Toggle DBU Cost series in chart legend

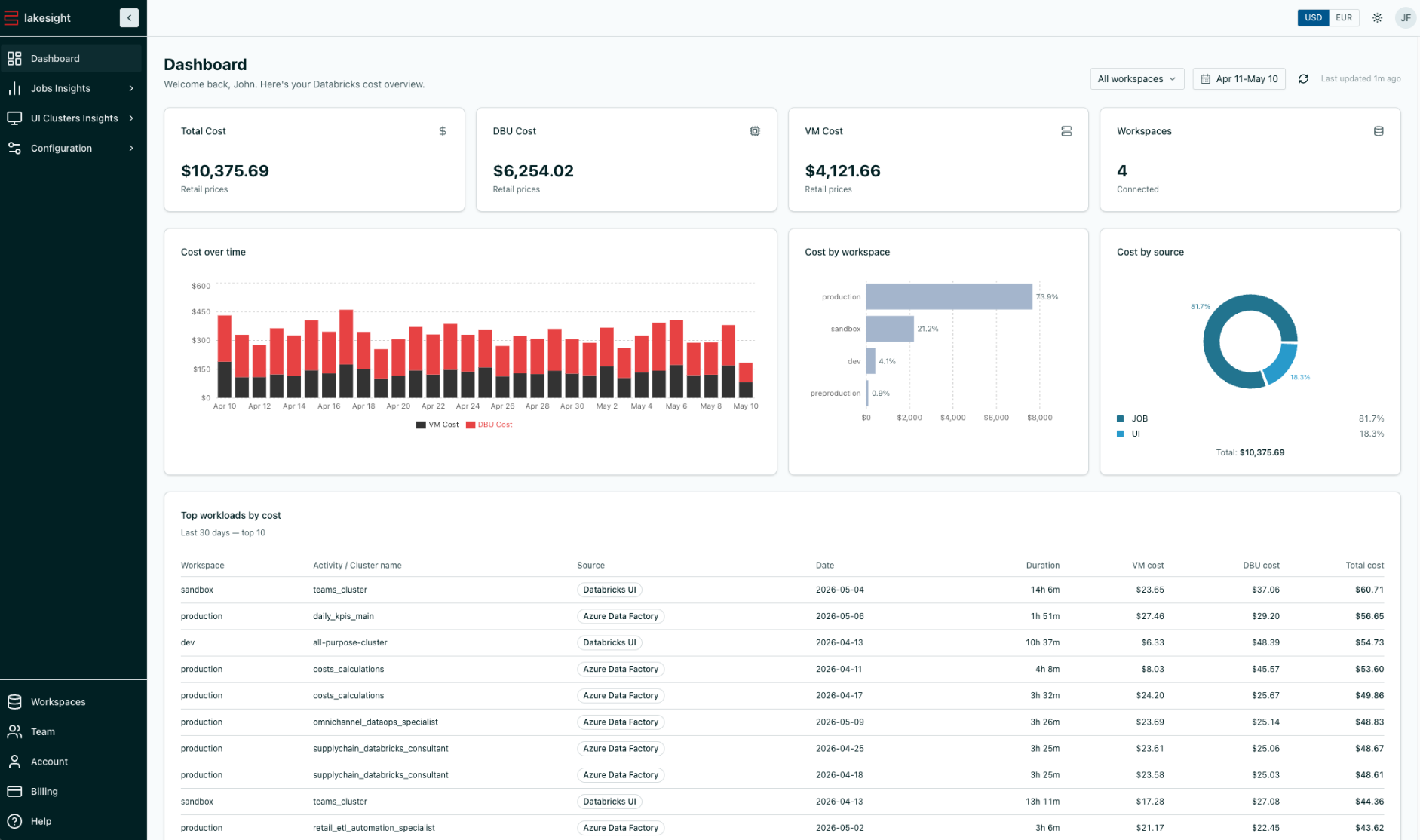pyautogui.click(x=489, y=425)
